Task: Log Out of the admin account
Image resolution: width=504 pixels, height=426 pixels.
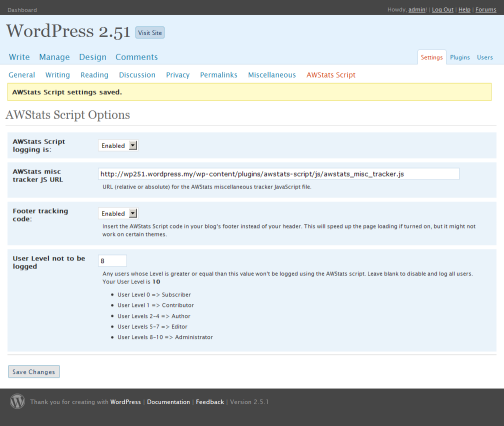Action: tap(442, 10)
